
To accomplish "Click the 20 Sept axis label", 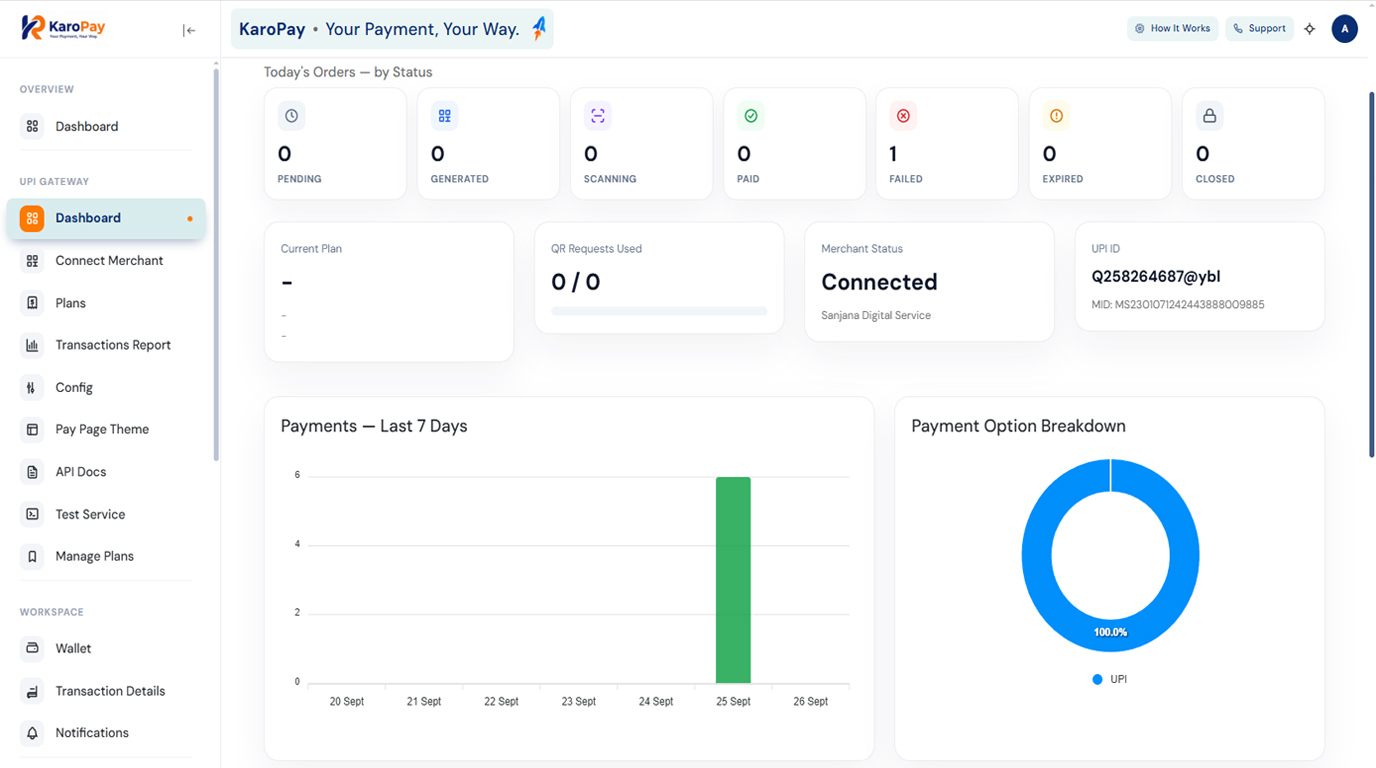I will click(x=347, y=701).
